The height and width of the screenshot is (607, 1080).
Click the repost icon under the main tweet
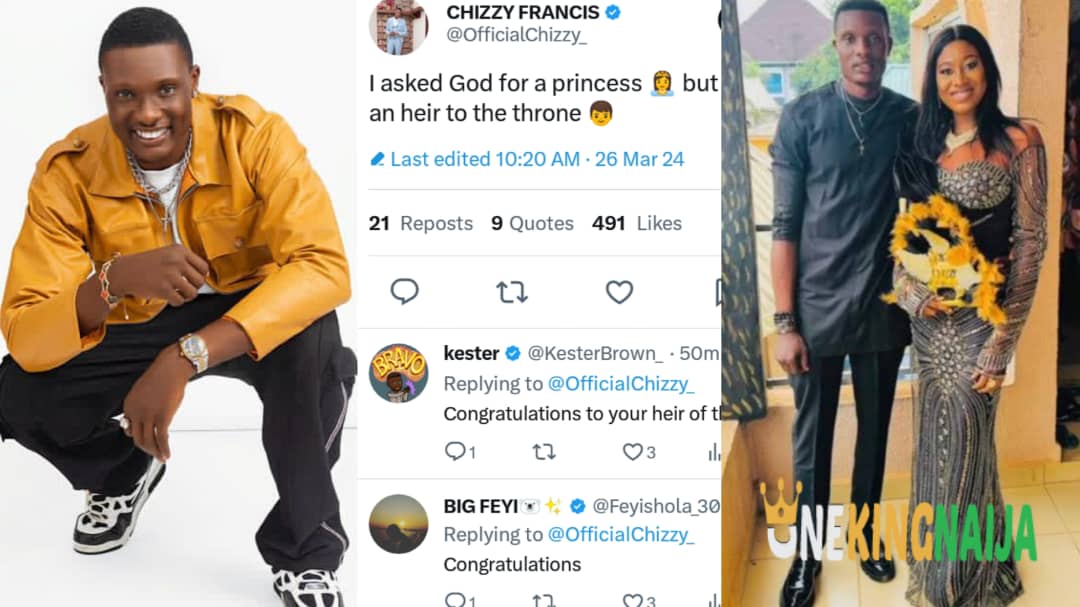tap(512, 291)
